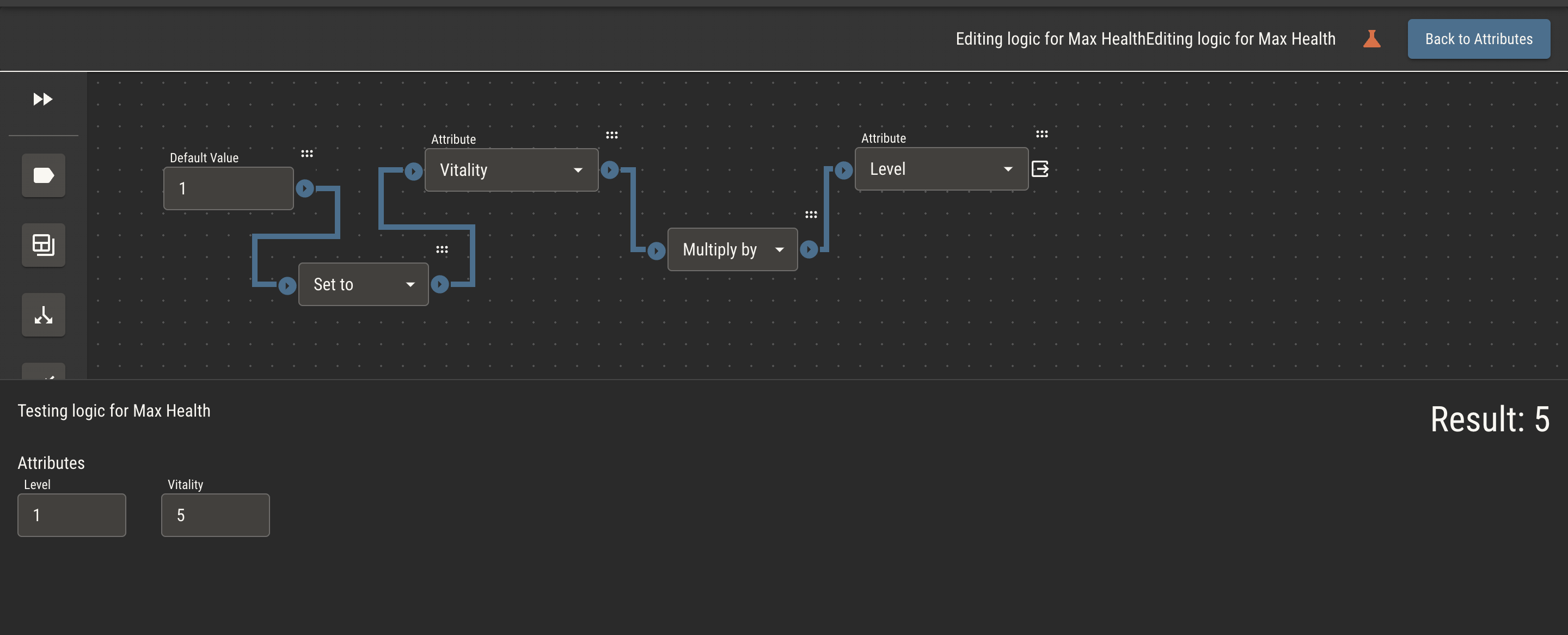Grab the drag handle of the Vitality node
1568x635 pixels.
pyautogui.click(x=612, y=135)
